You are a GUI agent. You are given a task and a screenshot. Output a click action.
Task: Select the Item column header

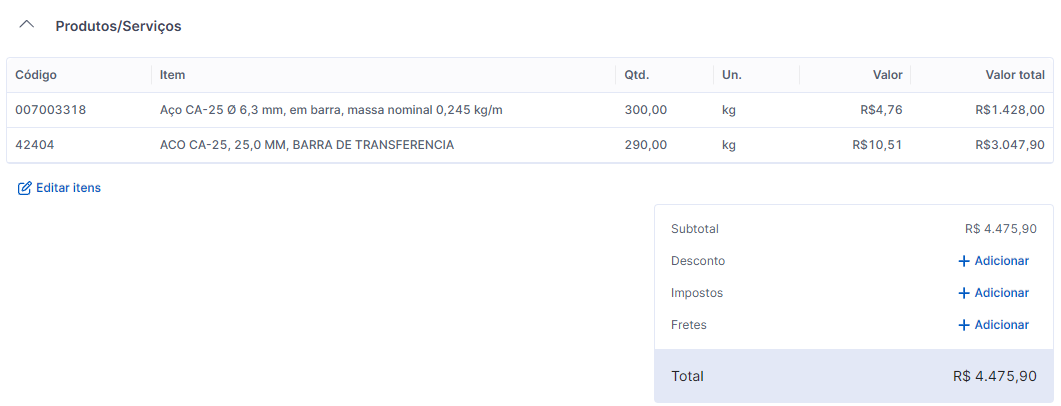(172, 75)
